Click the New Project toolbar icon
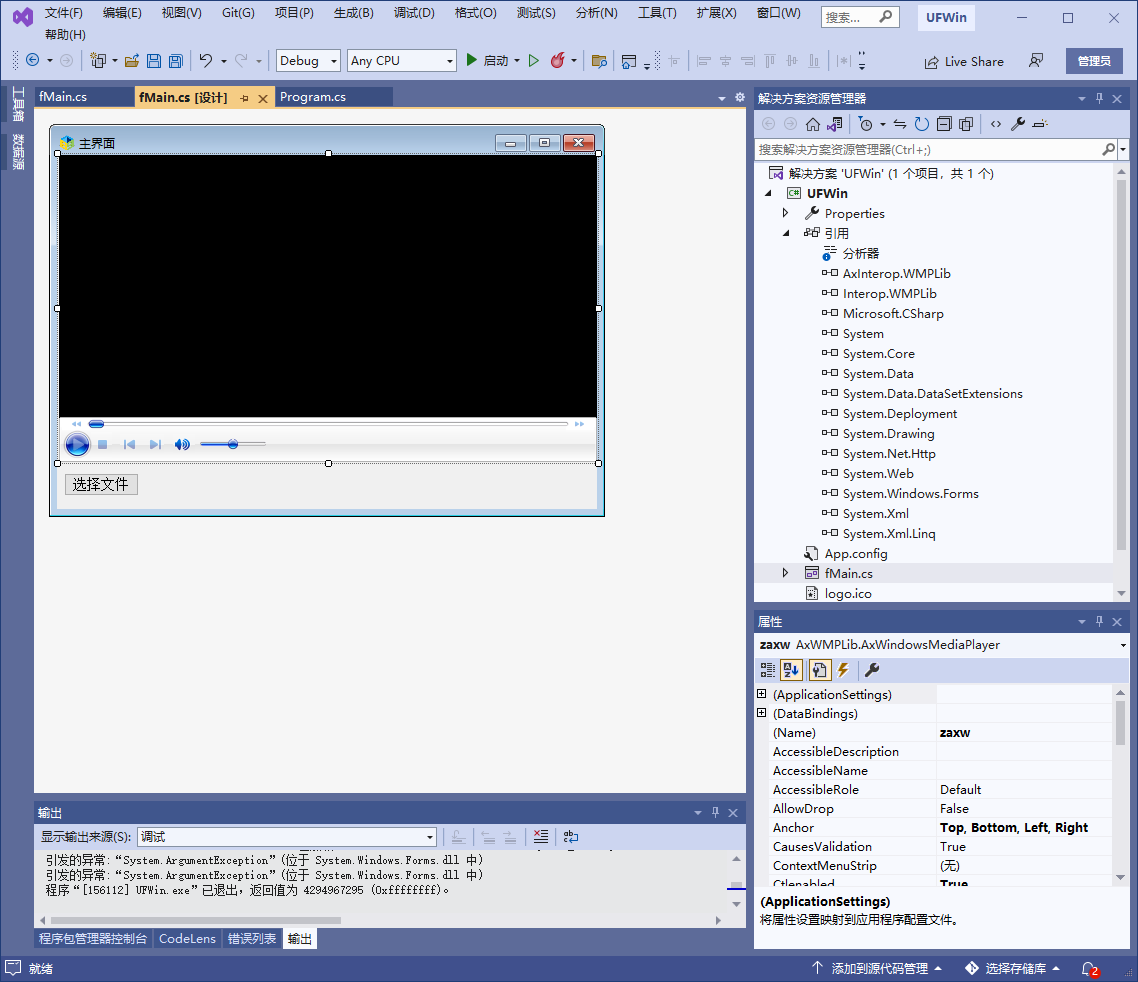Screen dimensions: 1138x982 [98, 61]
